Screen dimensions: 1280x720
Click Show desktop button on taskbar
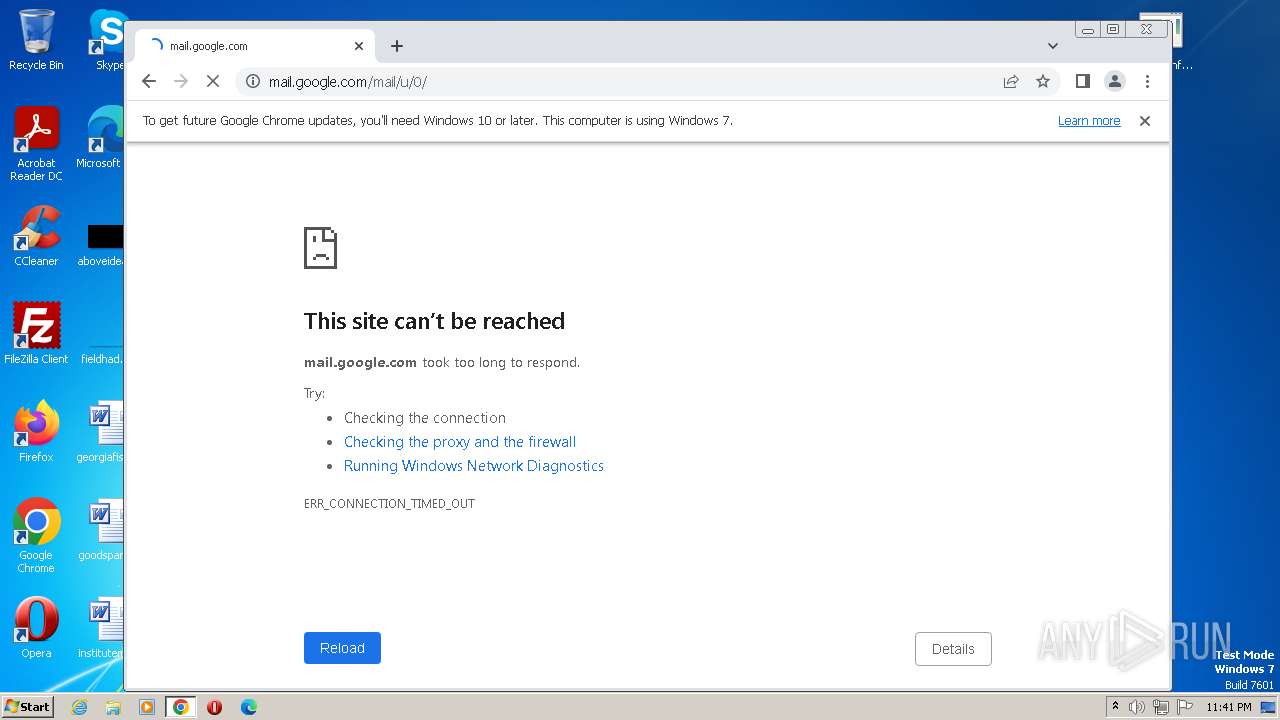[x=1269, y=707]
